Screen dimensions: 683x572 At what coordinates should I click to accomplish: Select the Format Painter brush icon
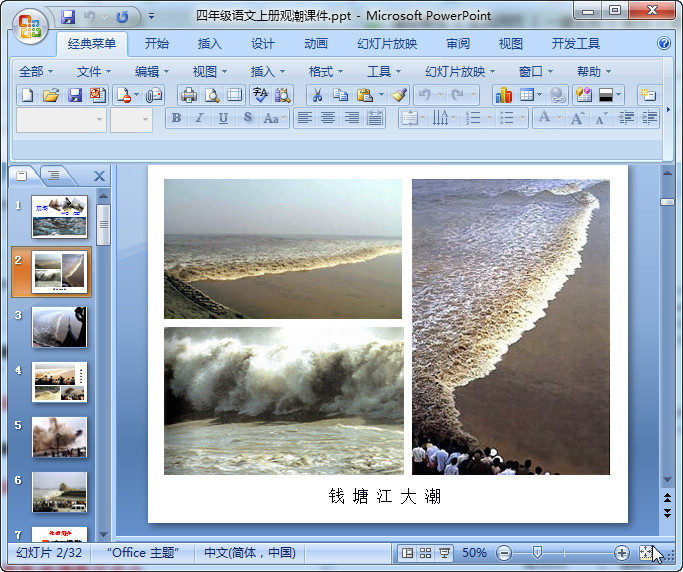click(x=399, y=95)
